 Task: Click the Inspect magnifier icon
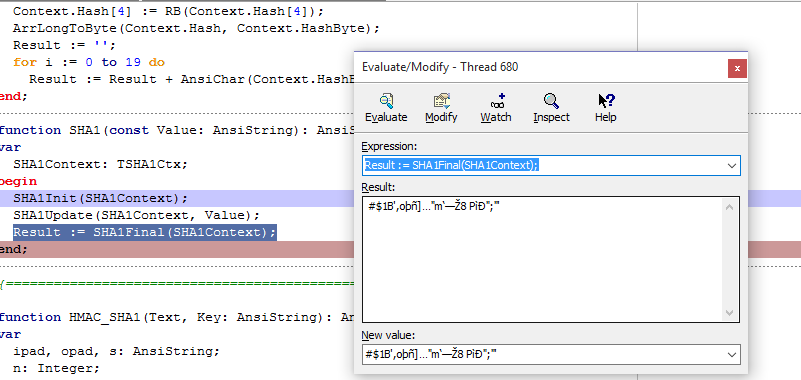[x=551, y=101]
